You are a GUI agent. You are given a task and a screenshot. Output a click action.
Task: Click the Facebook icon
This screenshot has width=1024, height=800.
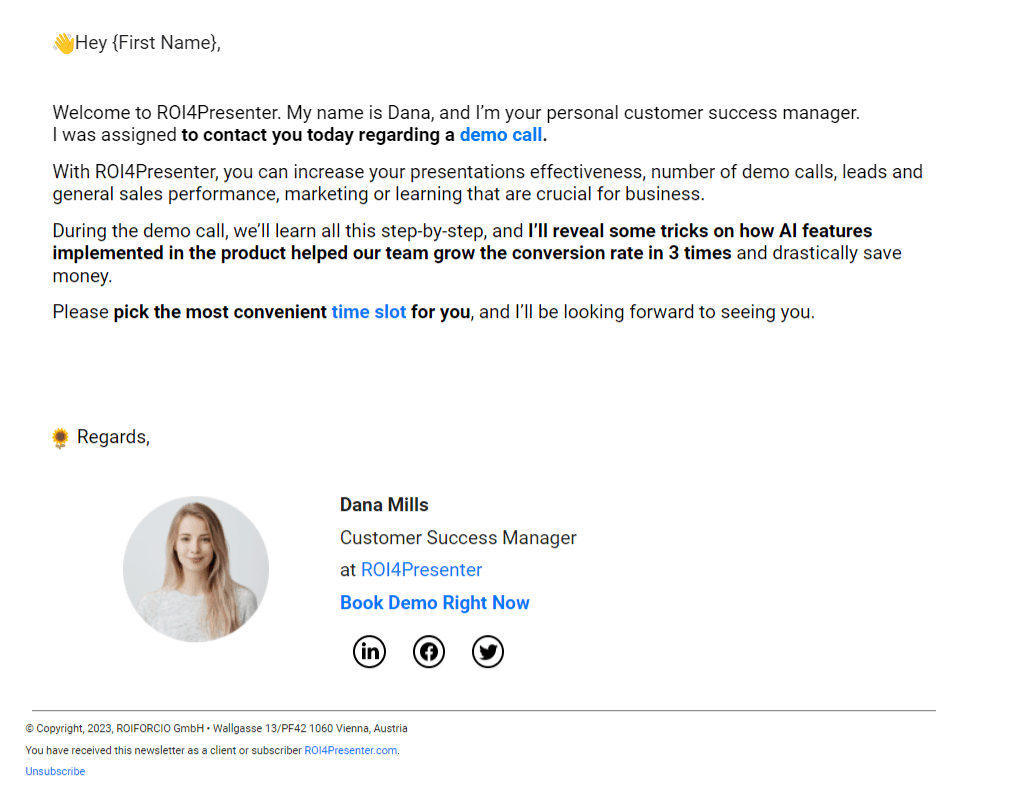(428, 651)
